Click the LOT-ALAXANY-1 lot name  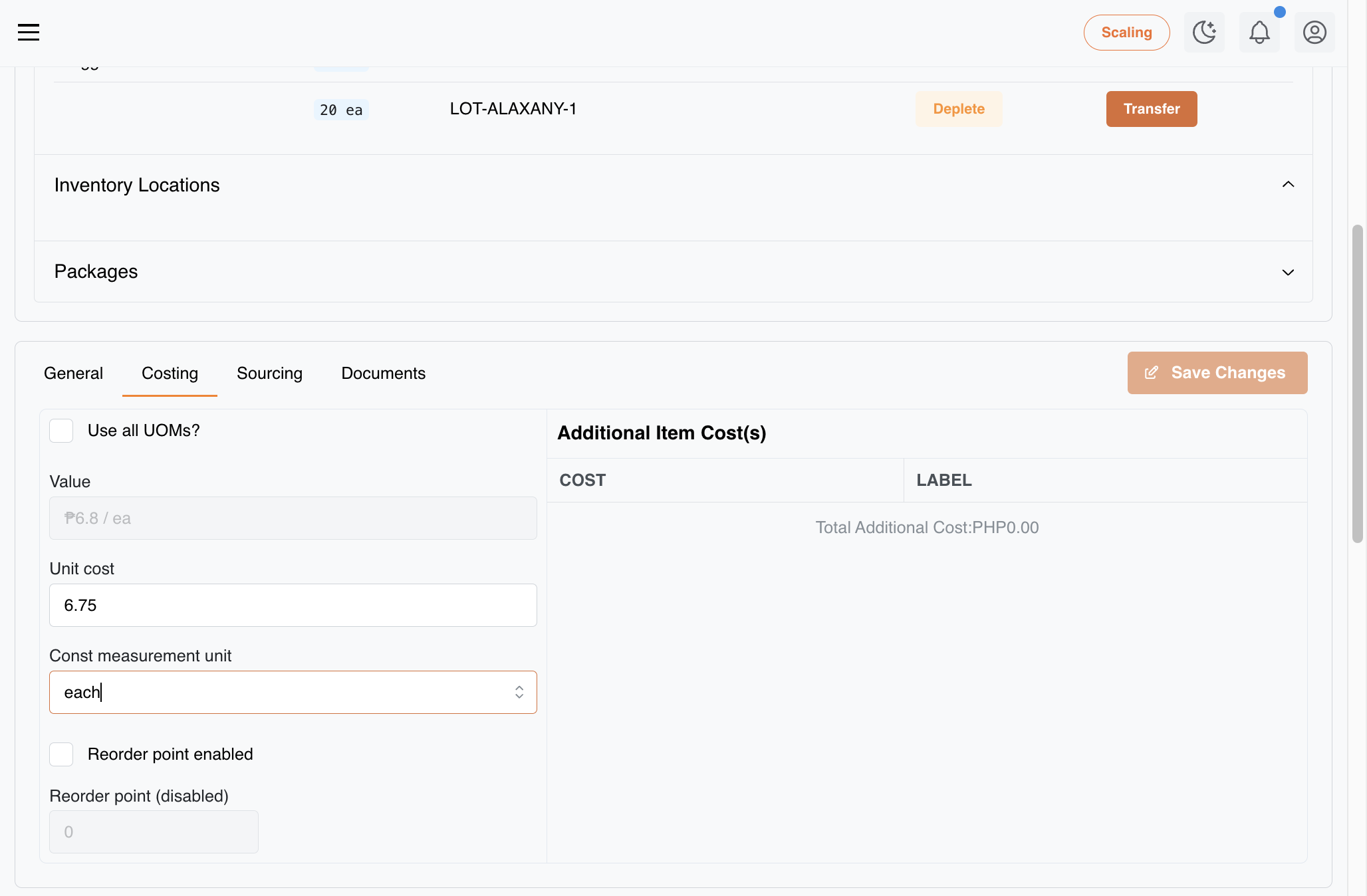tap(513, 109)
